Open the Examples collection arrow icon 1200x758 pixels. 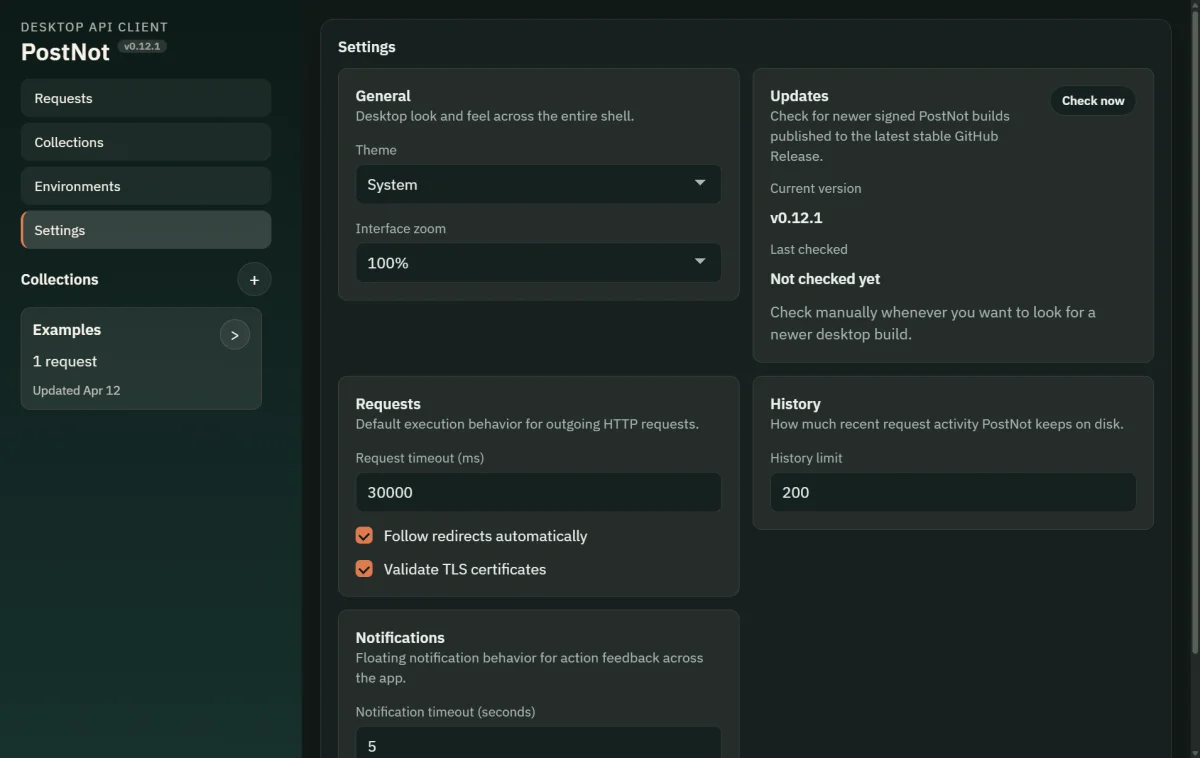coord(235,334)
